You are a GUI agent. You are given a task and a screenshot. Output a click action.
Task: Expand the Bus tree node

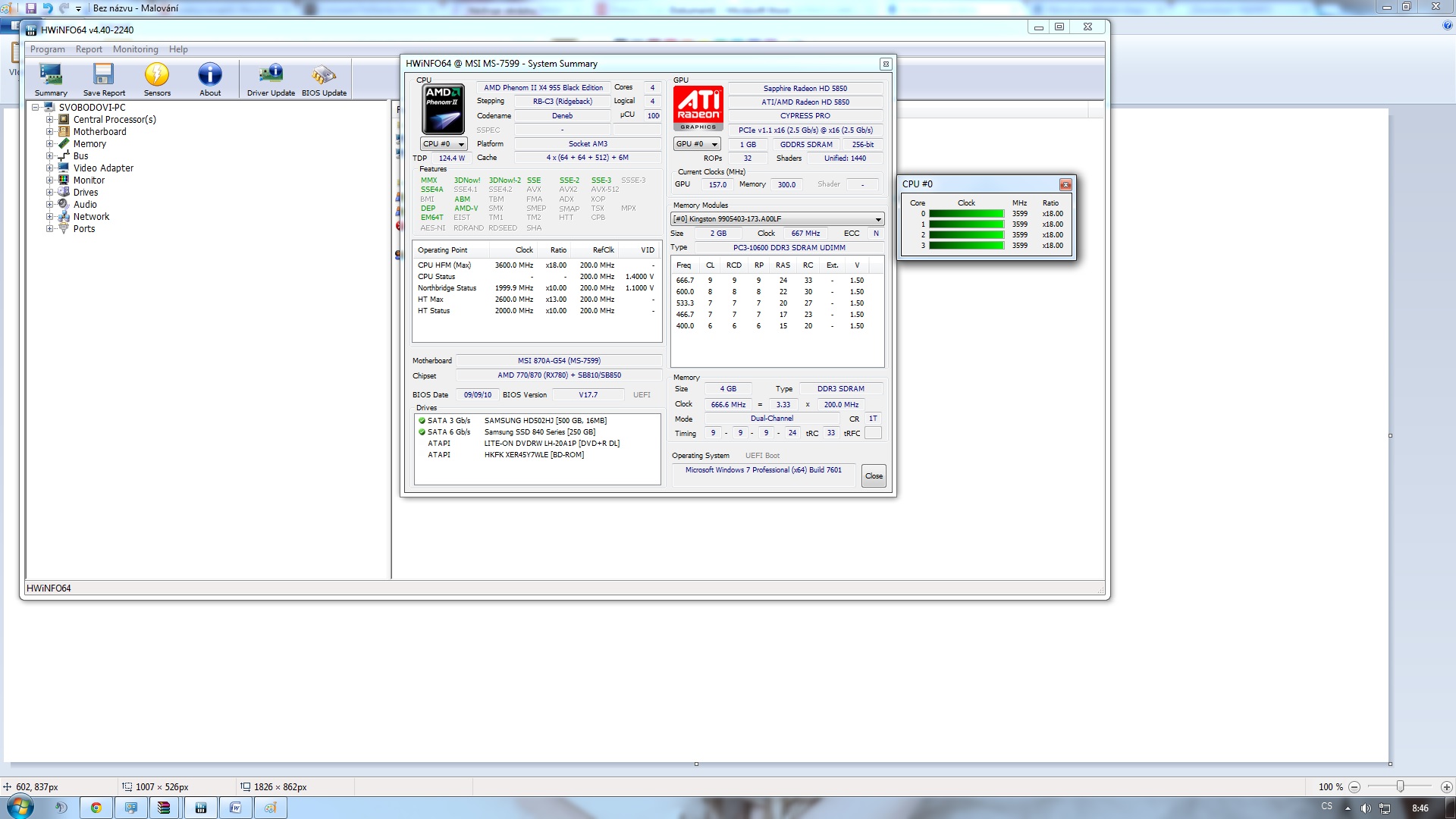tap(49, 156)
